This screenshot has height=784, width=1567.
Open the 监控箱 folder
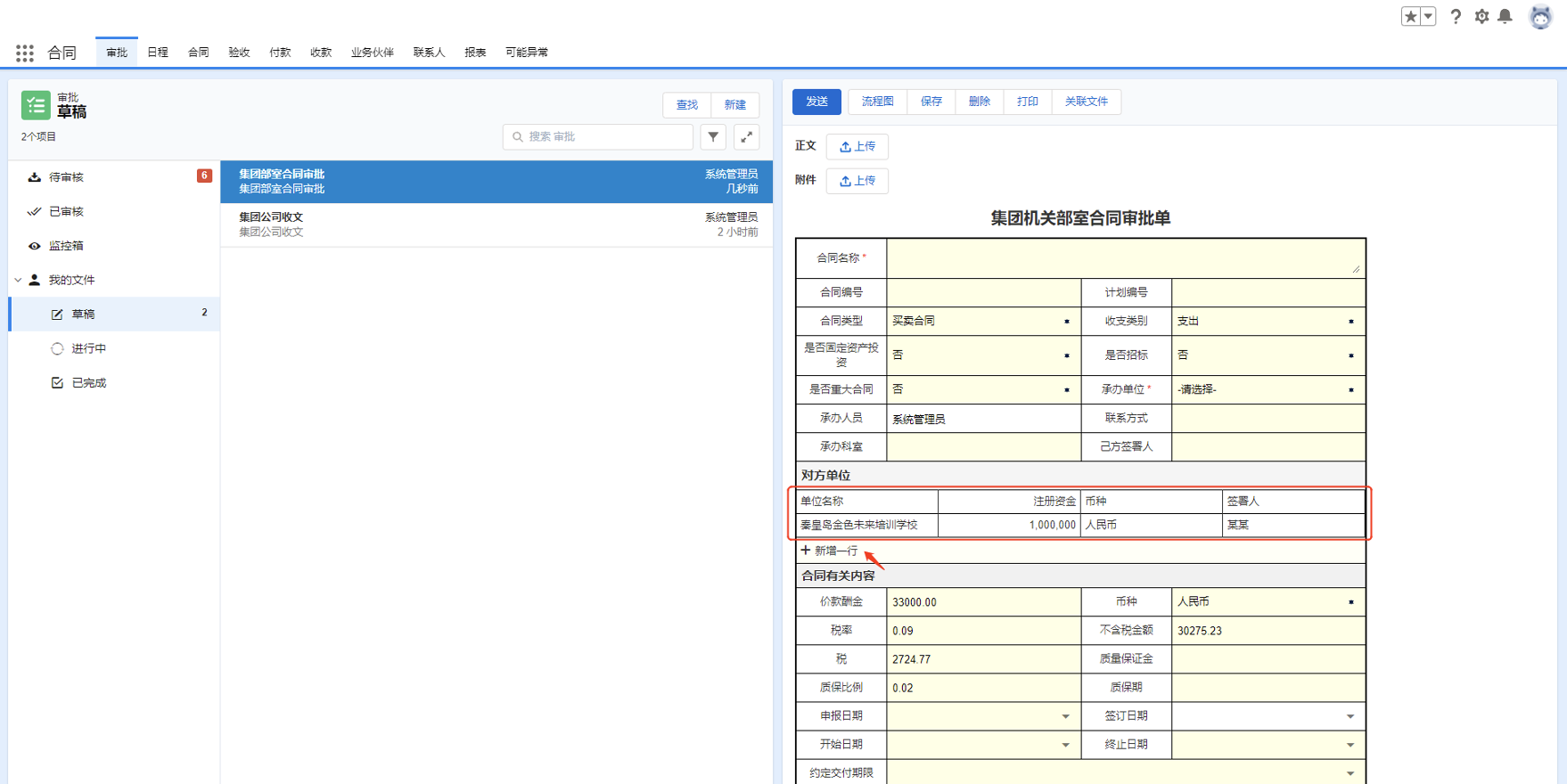[114, 246]
